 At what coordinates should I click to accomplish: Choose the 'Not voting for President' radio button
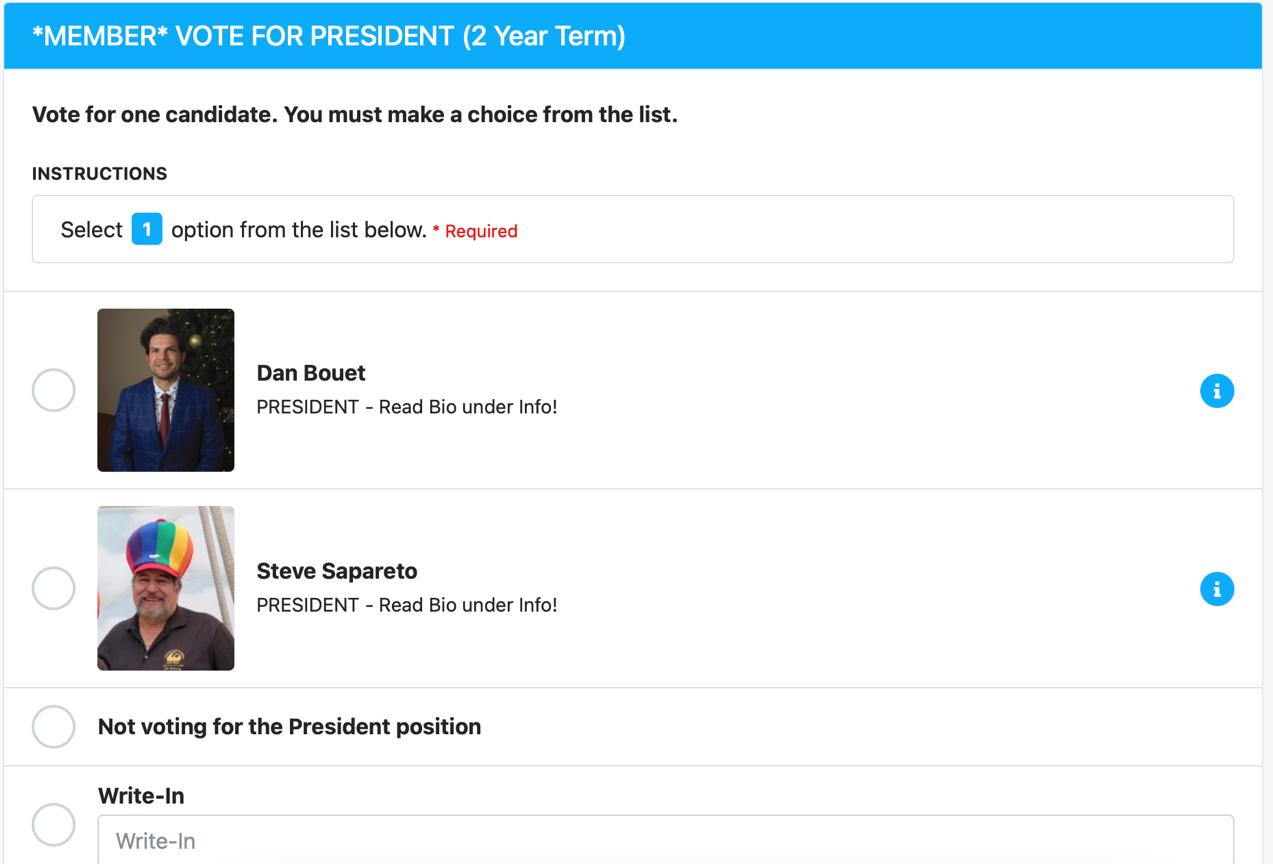click(x=54, y=726)
